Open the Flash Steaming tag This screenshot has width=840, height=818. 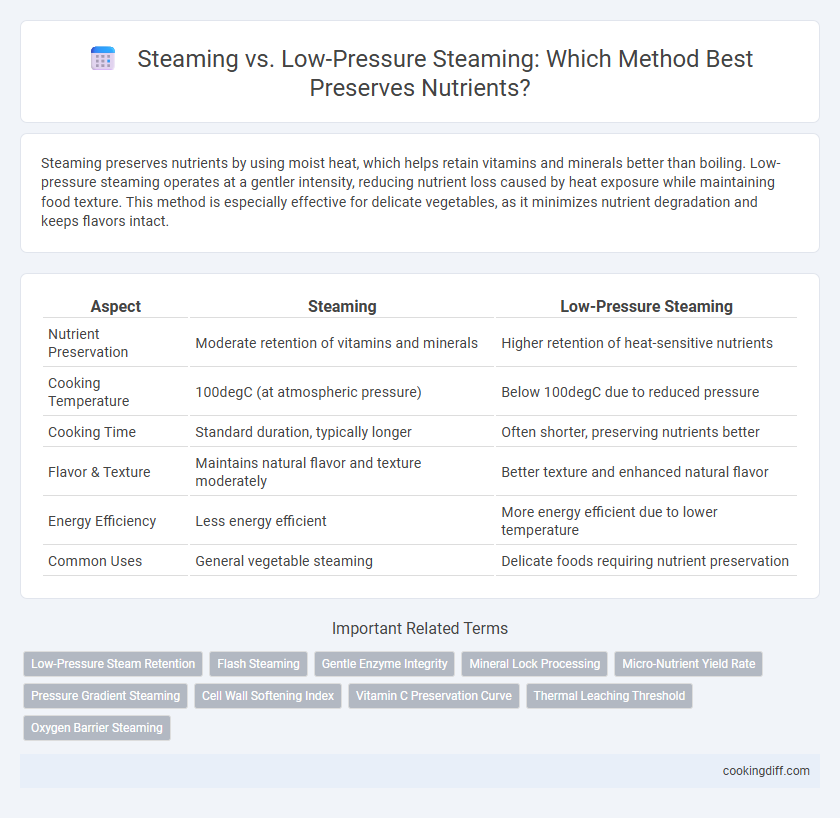pos(258,664)
